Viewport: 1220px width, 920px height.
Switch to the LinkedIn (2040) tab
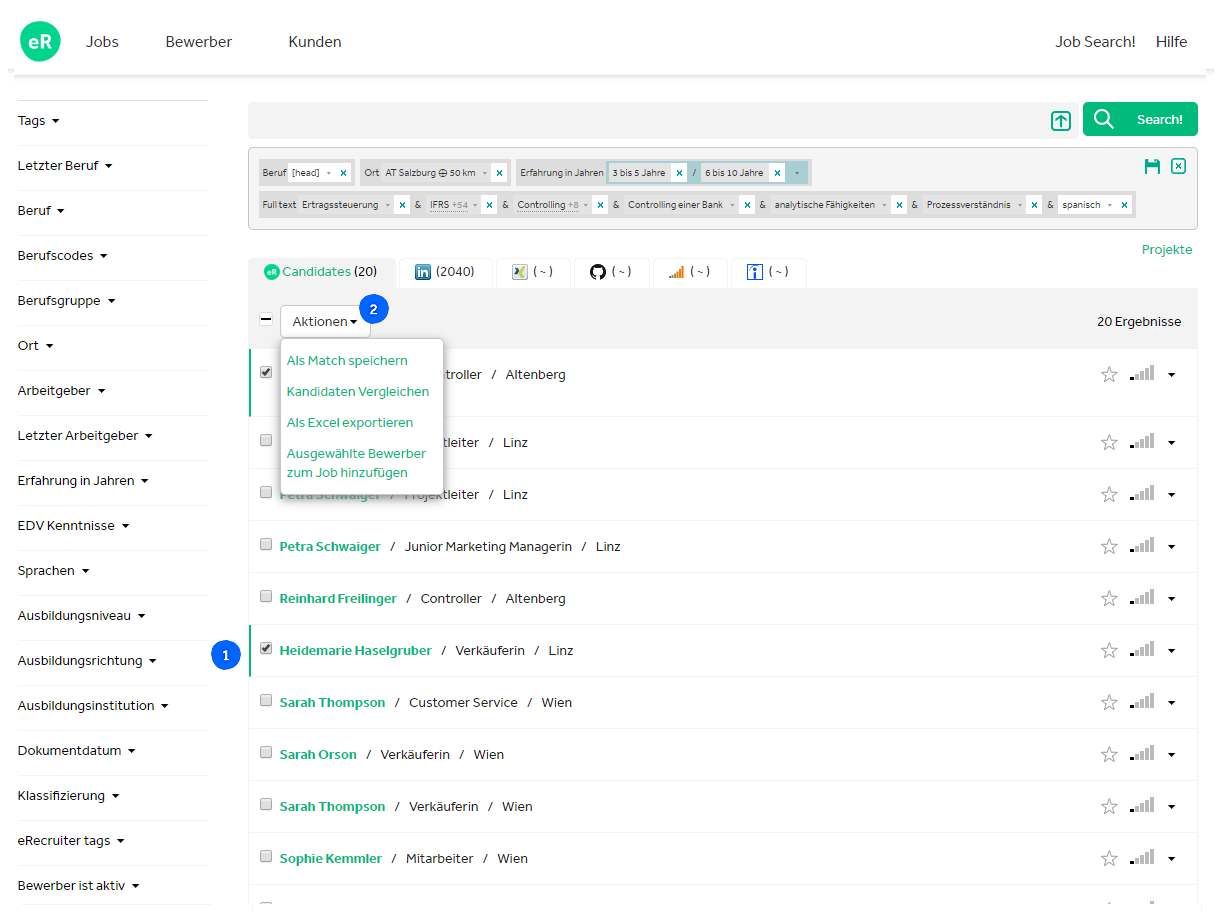coord(445,272)
